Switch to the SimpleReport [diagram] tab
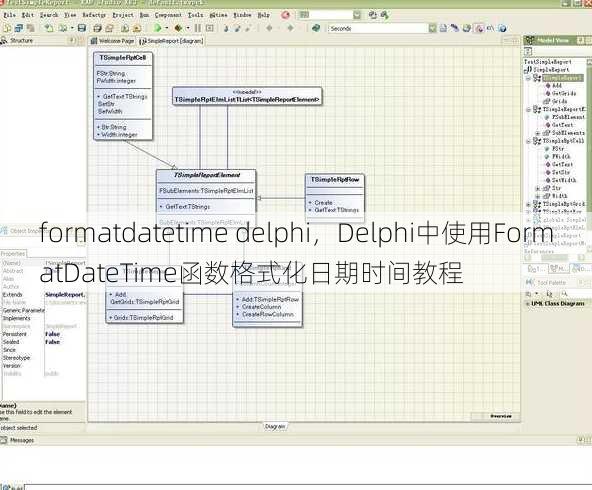The width and height of the screenshot is (592, 490). (x=171, y=41)
